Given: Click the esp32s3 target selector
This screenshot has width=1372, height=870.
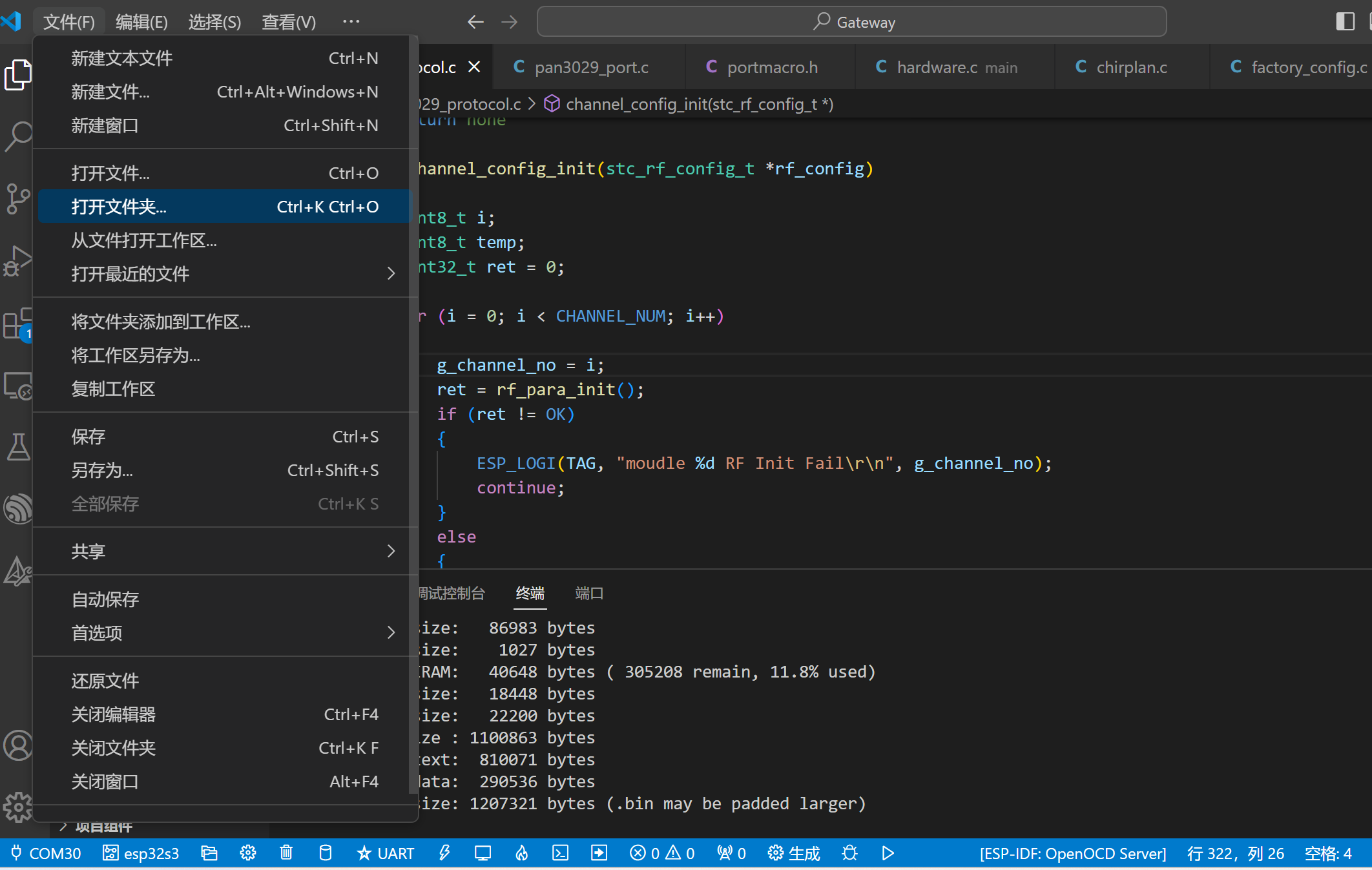Looking at the screenshot, I should point(141,853).
